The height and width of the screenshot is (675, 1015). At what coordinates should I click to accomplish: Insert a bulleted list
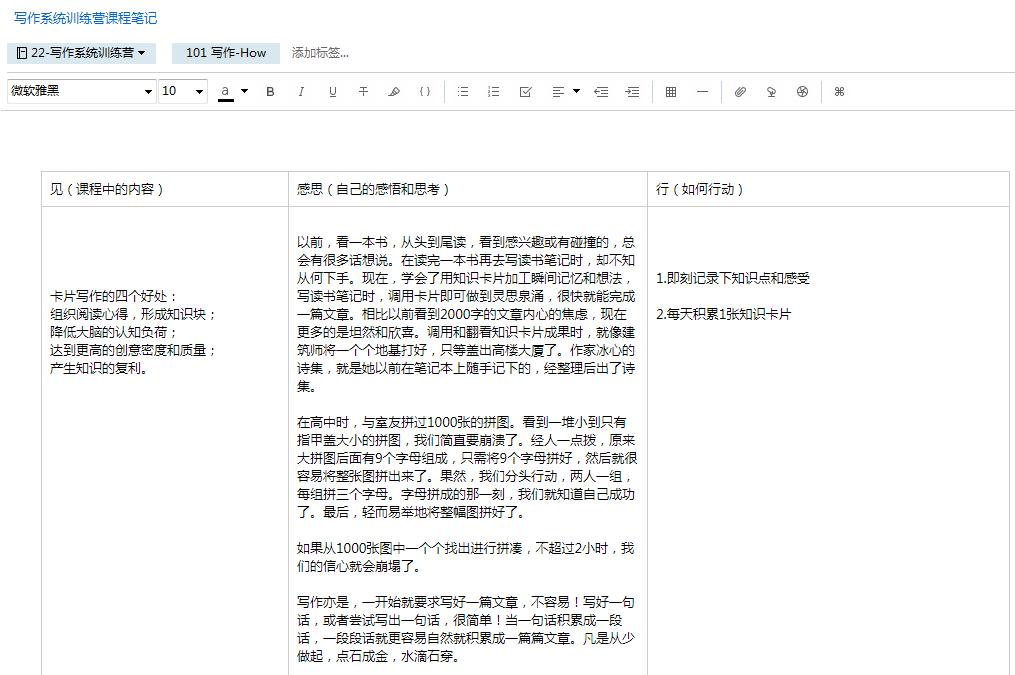463,92
